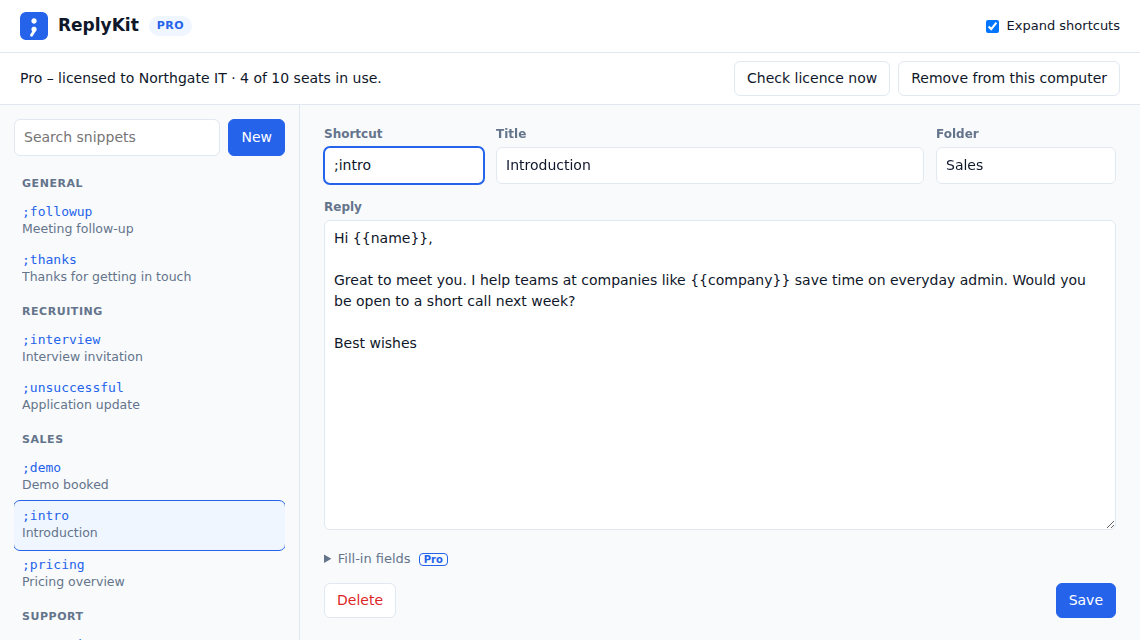
Task: Click into the Shortcut field
Action: [404, 165]
